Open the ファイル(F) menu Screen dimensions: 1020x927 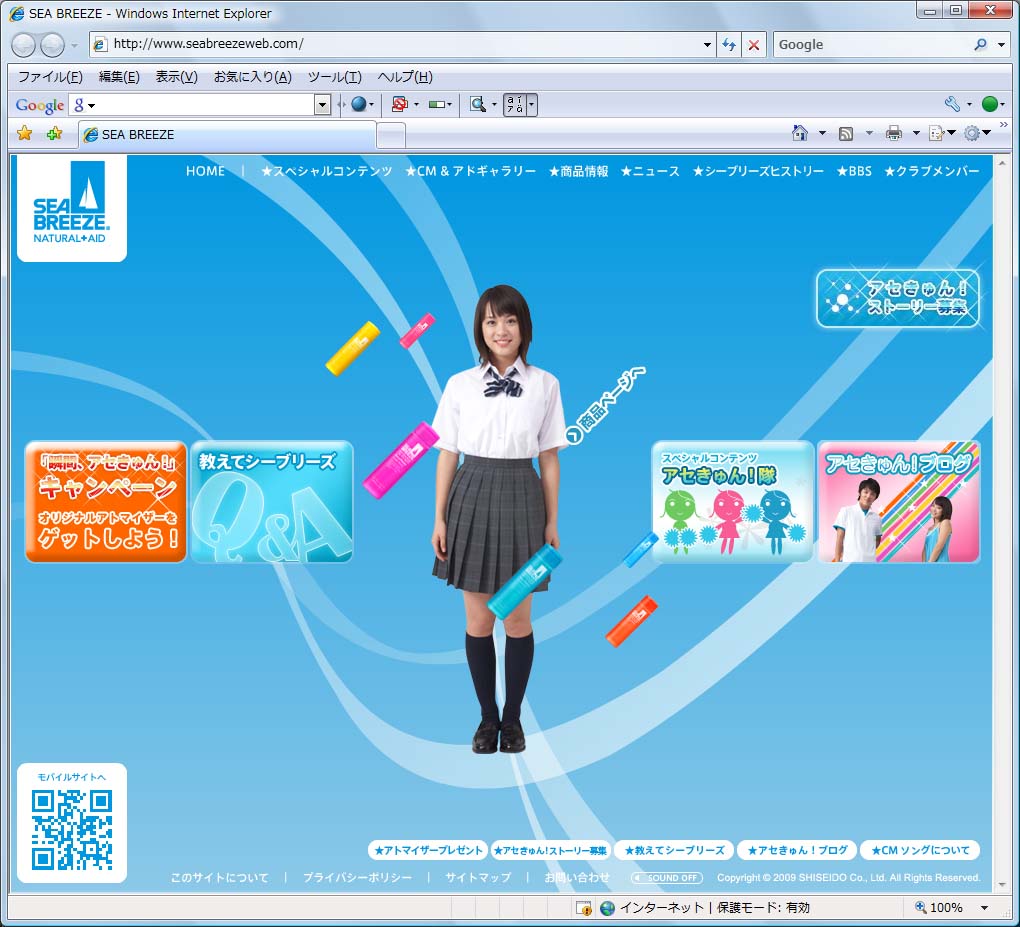50,77
